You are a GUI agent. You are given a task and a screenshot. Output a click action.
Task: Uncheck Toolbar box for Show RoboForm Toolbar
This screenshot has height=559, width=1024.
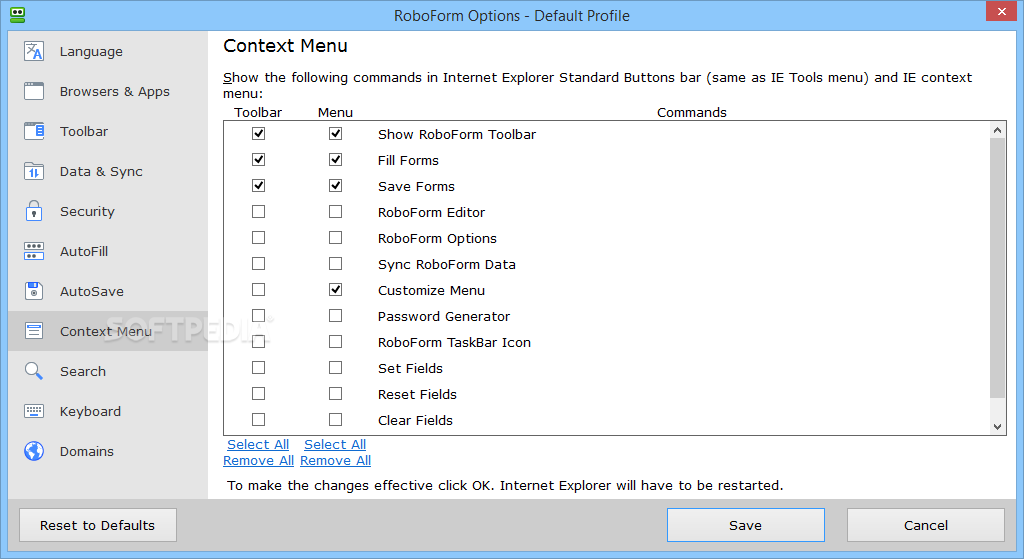(259, 133)
